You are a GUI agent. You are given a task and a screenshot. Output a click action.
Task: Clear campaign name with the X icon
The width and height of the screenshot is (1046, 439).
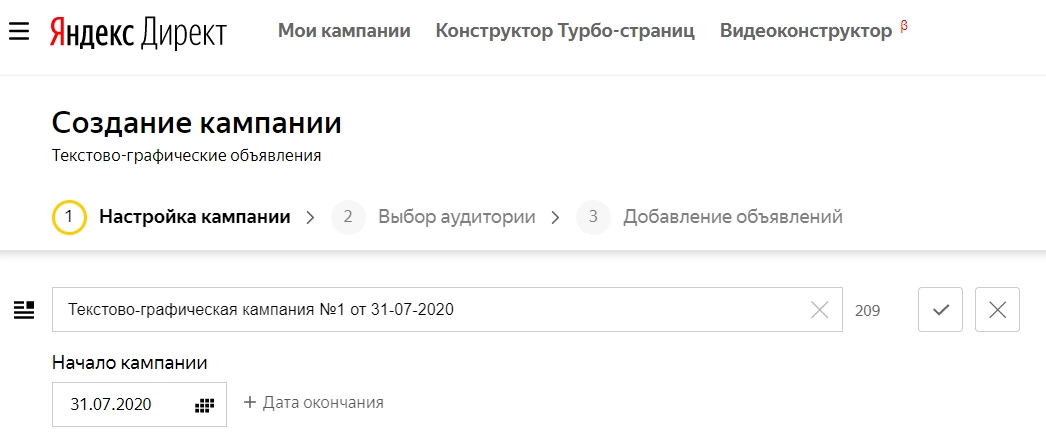click(819, 310)
